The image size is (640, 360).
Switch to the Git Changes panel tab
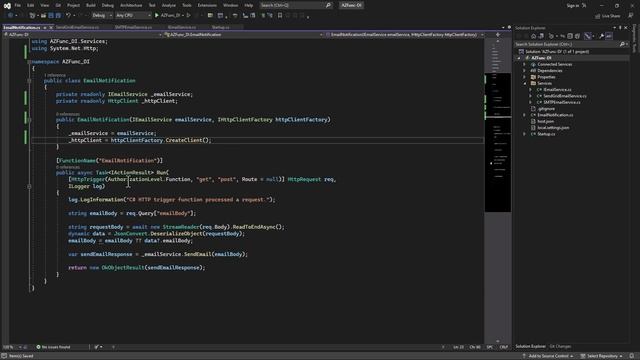pyautogui.click(x=560, y=347)
